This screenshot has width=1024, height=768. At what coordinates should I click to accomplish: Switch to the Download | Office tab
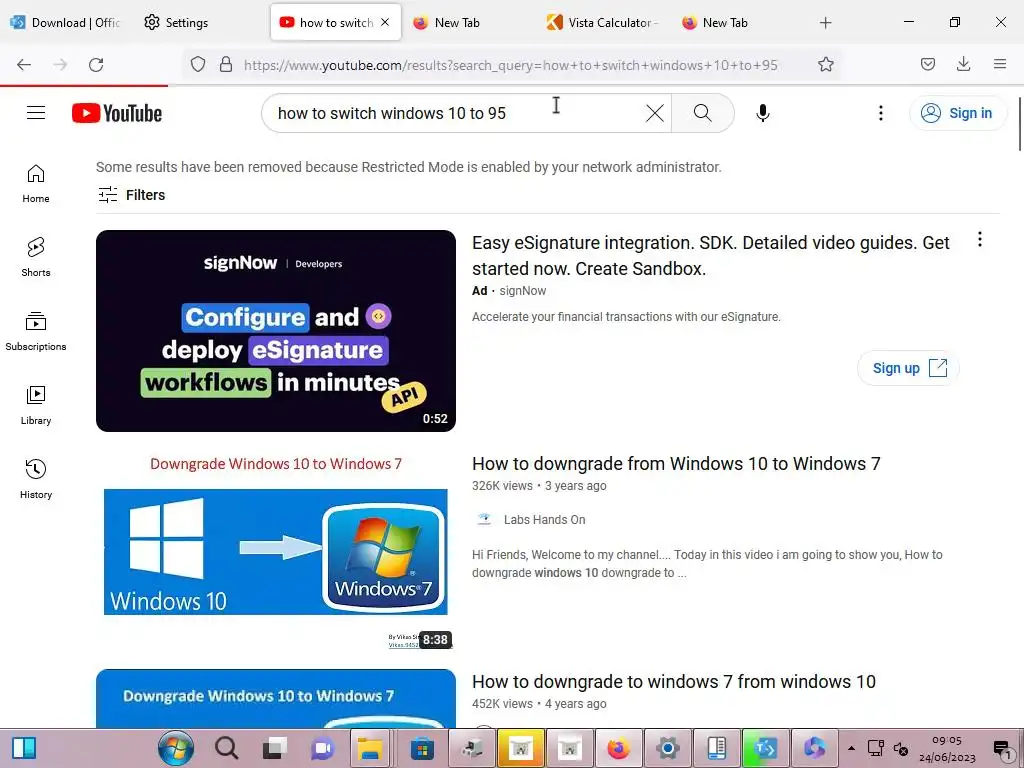[65, 22]
